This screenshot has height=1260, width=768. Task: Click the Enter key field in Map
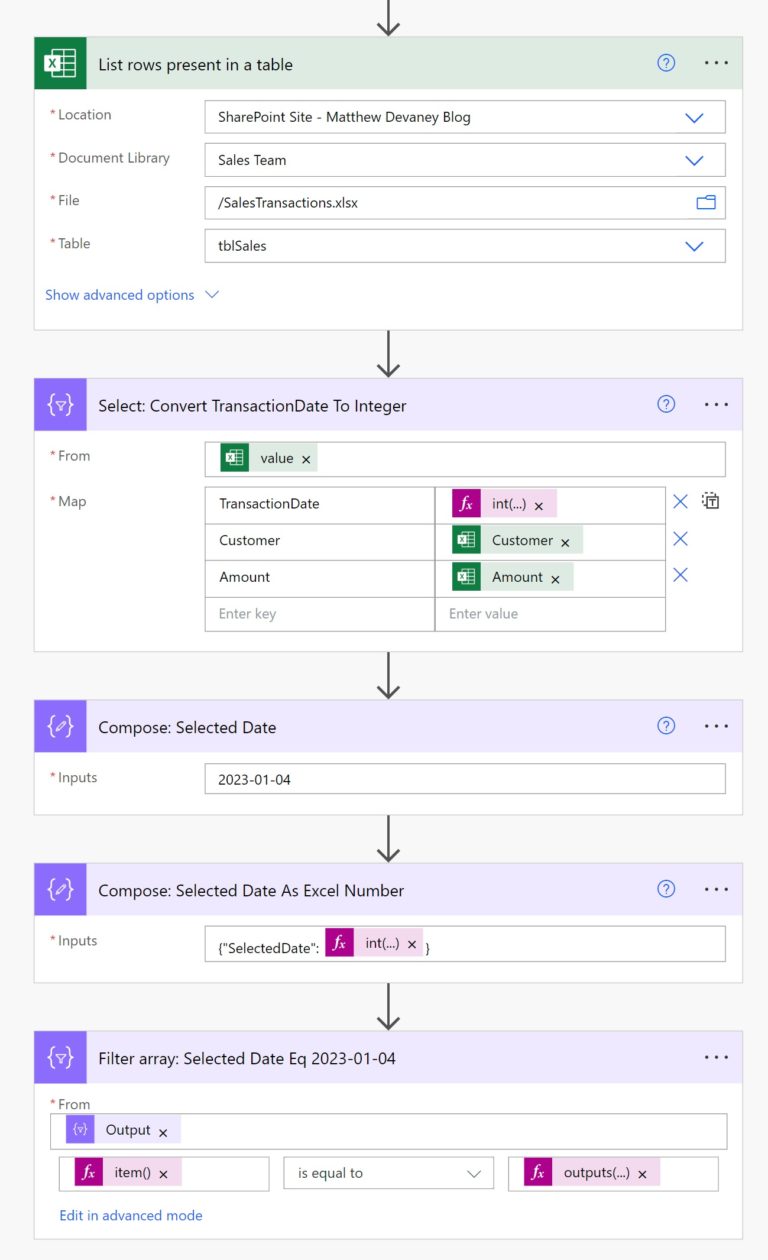click(x=280, y=614)
